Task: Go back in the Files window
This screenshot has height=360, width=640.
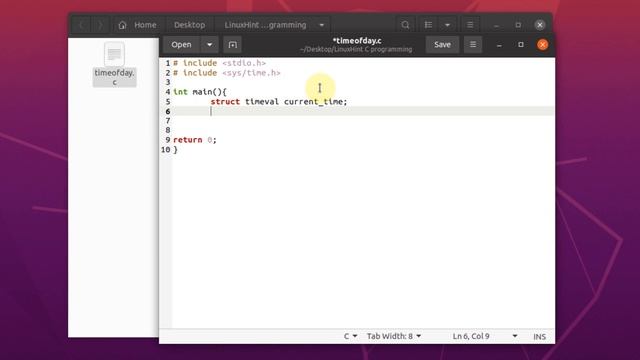Action: (x=82, y=25)
